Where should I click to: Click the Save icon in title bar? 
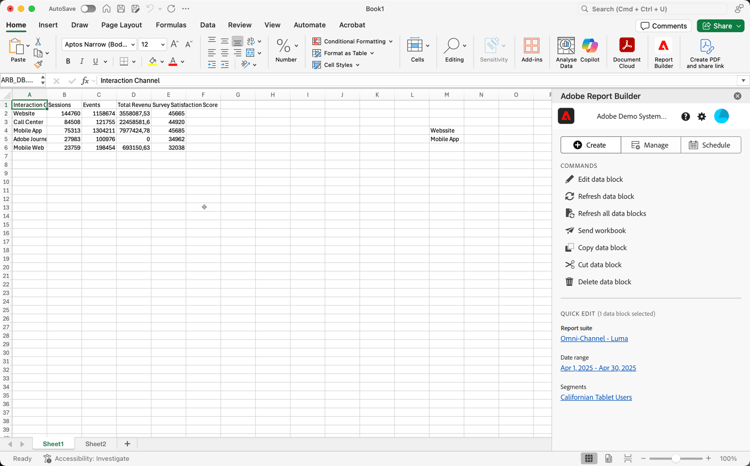click(x=121, y=9)
